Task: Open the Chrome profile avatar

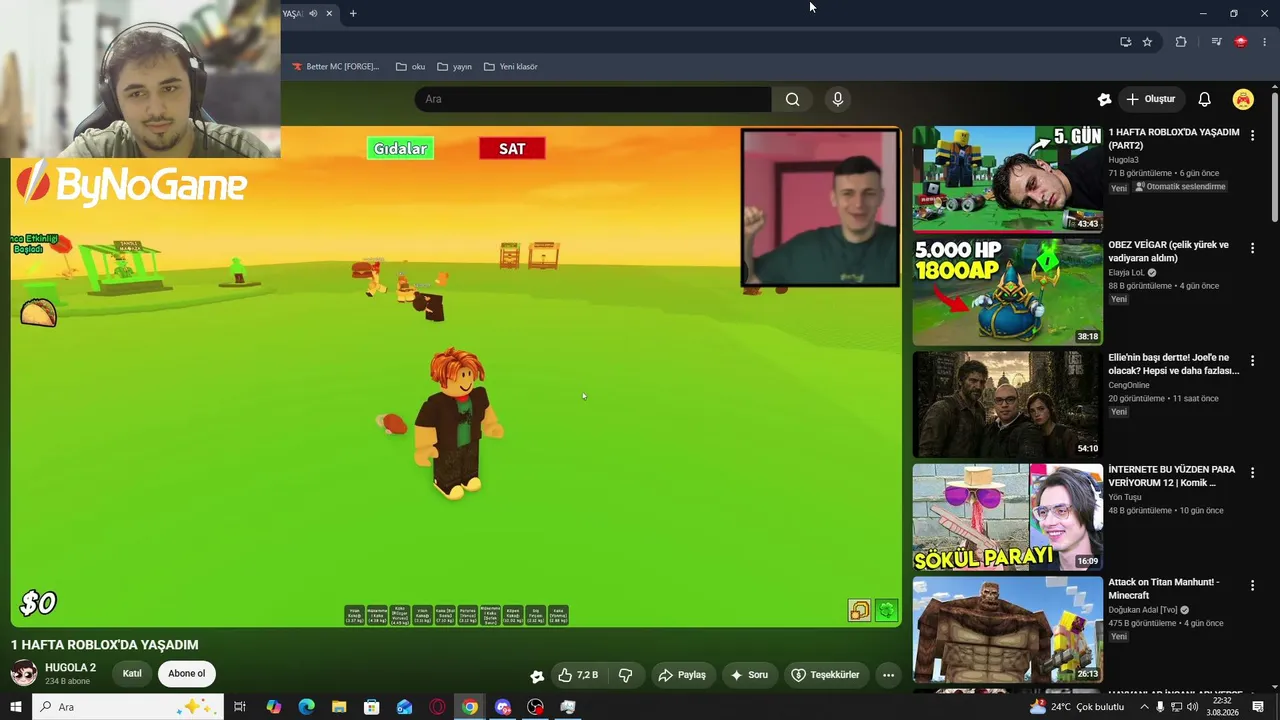Action: [1241, 42]
